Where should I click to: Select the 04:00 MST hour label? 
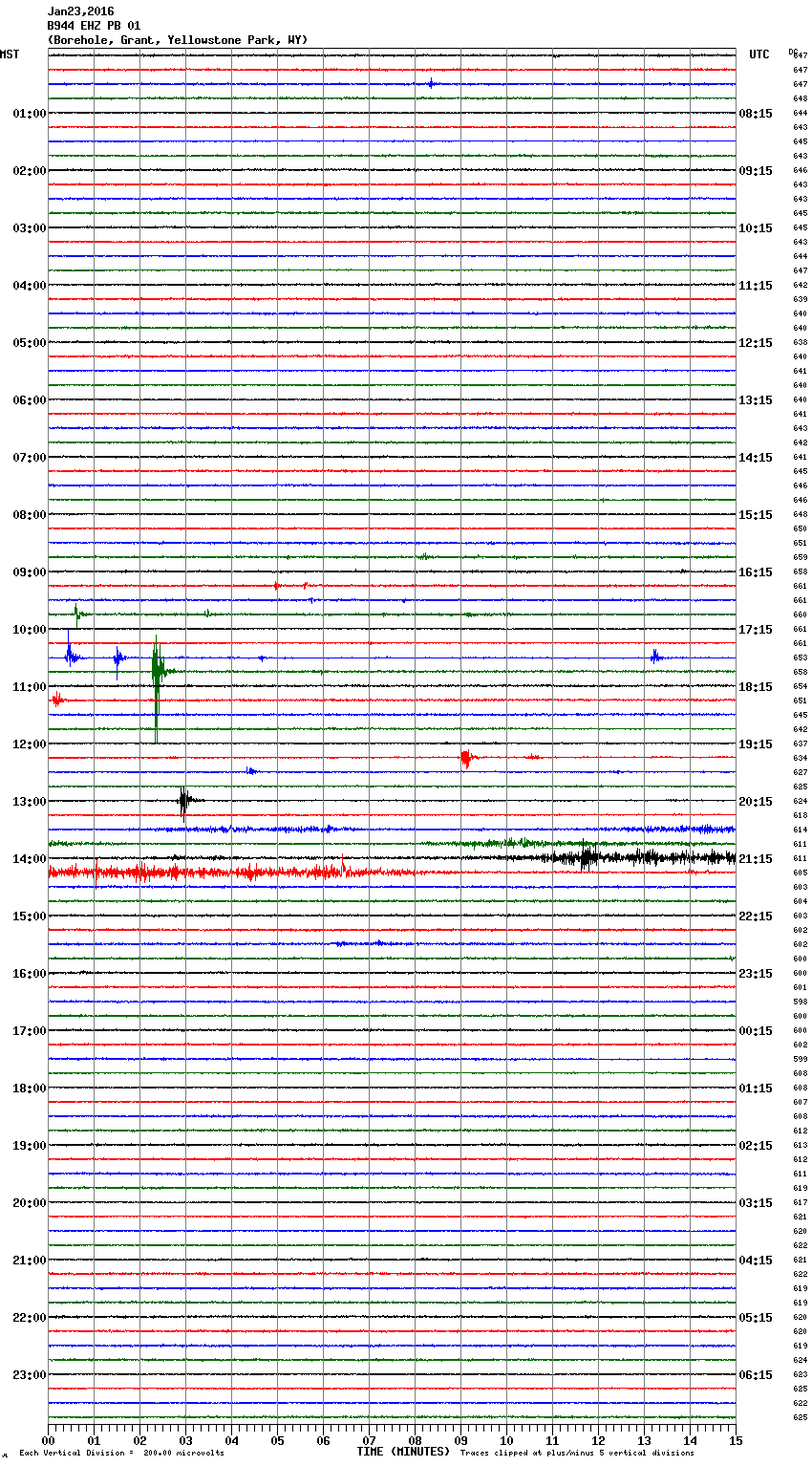point(30,286)
